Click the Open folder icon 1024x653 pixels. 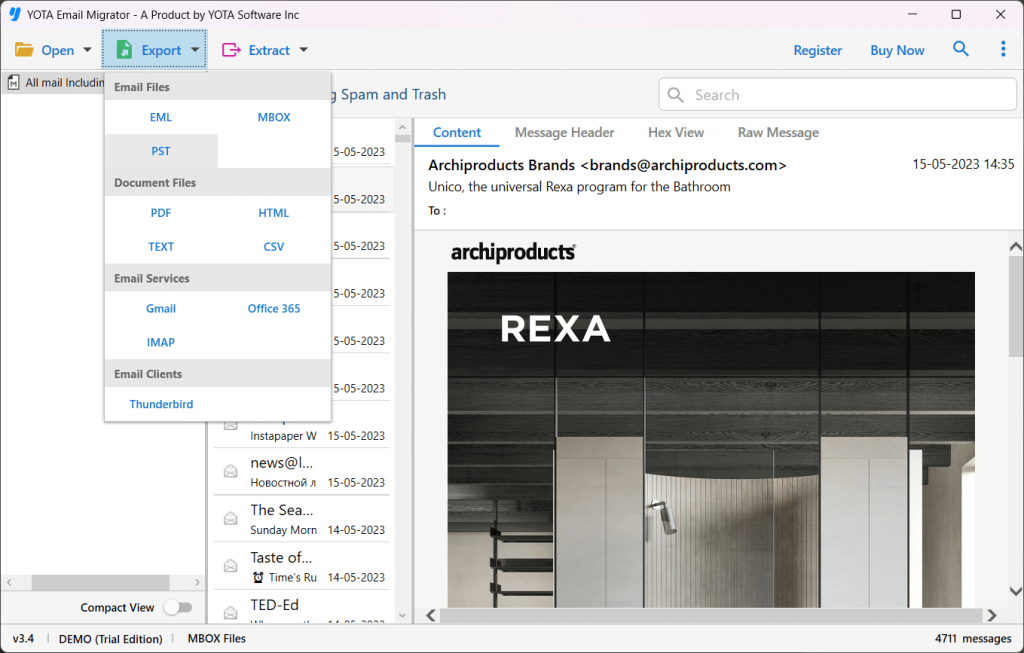[x=24, y=50]
